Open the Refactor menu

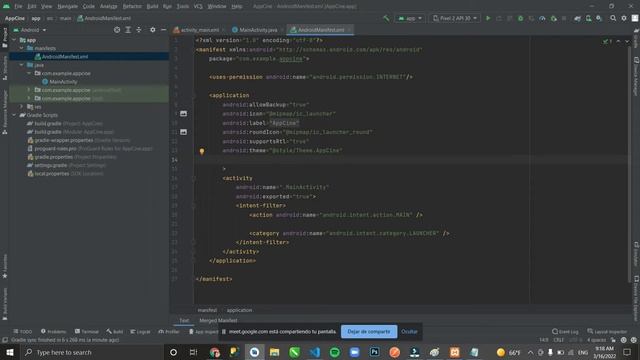click(x=132, y=7)
